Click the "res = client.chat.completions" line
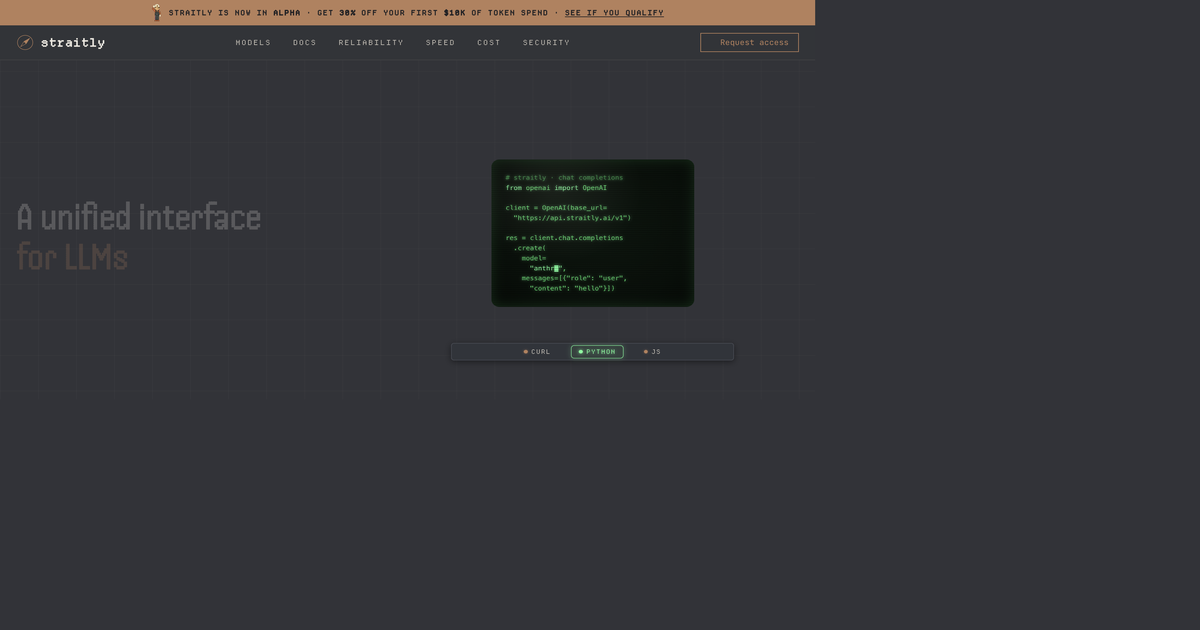This screenshot has height=630, width=1200. click(564, 238)
